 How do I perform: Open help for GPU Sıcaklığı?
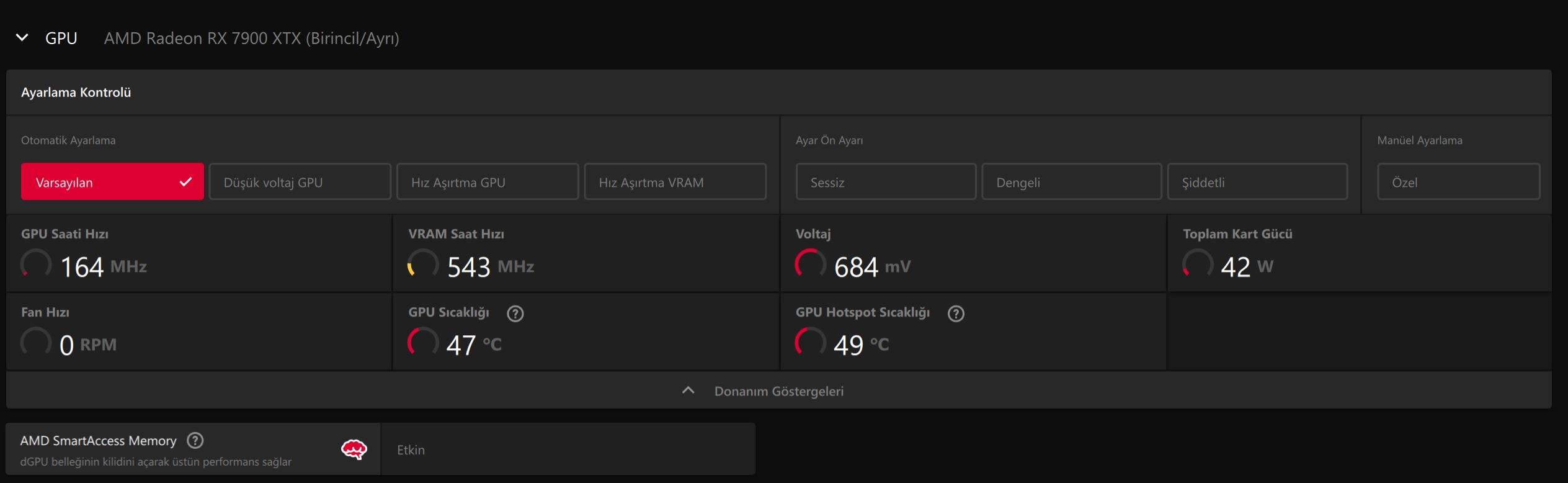[x=515, y=314]
